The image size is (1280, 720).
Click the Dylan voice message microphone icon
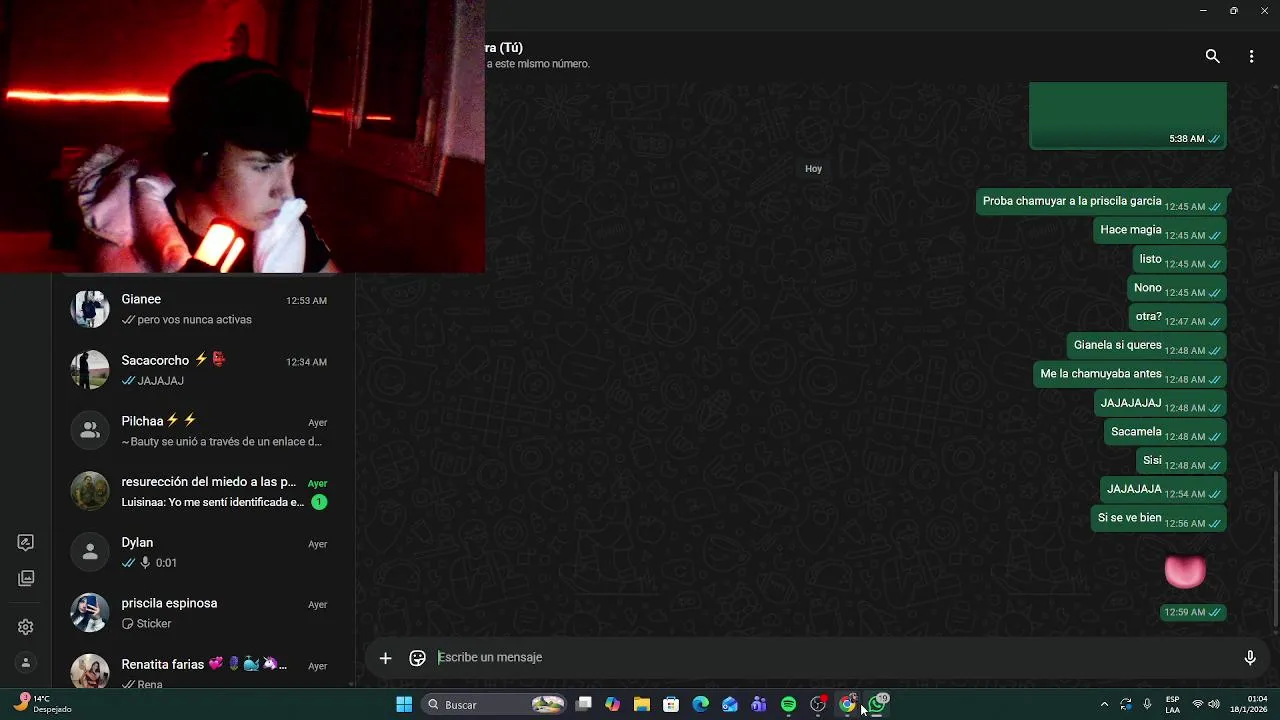tap(146, 563)
